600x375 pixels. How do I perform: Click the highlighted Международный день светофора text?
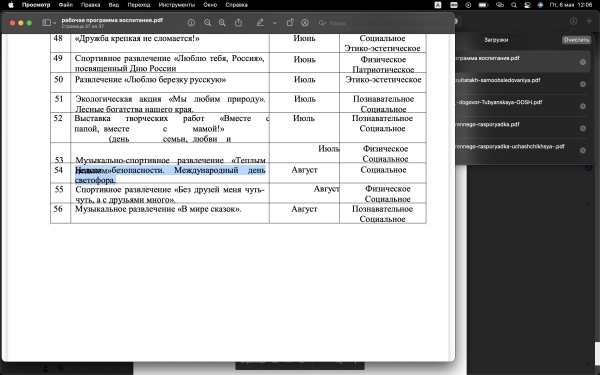170,175
